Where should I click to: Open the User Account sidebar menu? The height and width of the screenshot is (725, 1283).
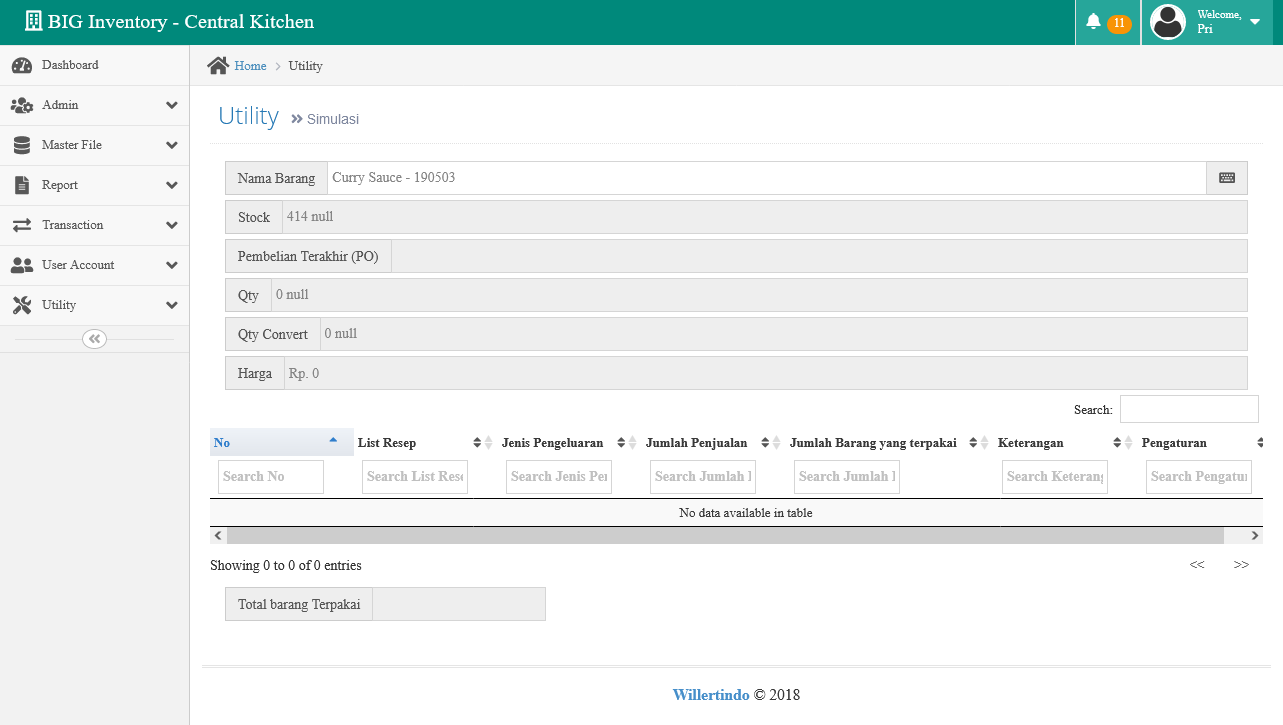point(94,266)
